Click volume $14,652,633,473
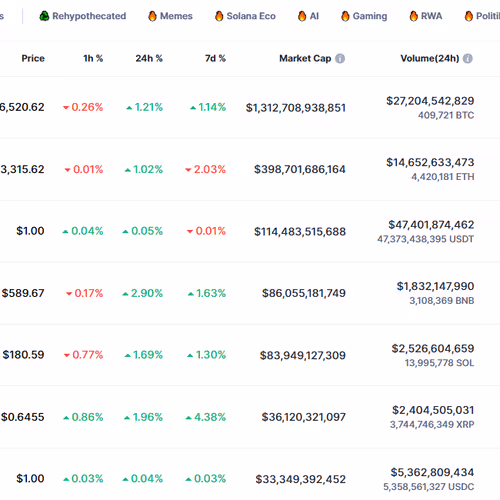Screen dimensions: 500x500 click(x=430, y=162)
